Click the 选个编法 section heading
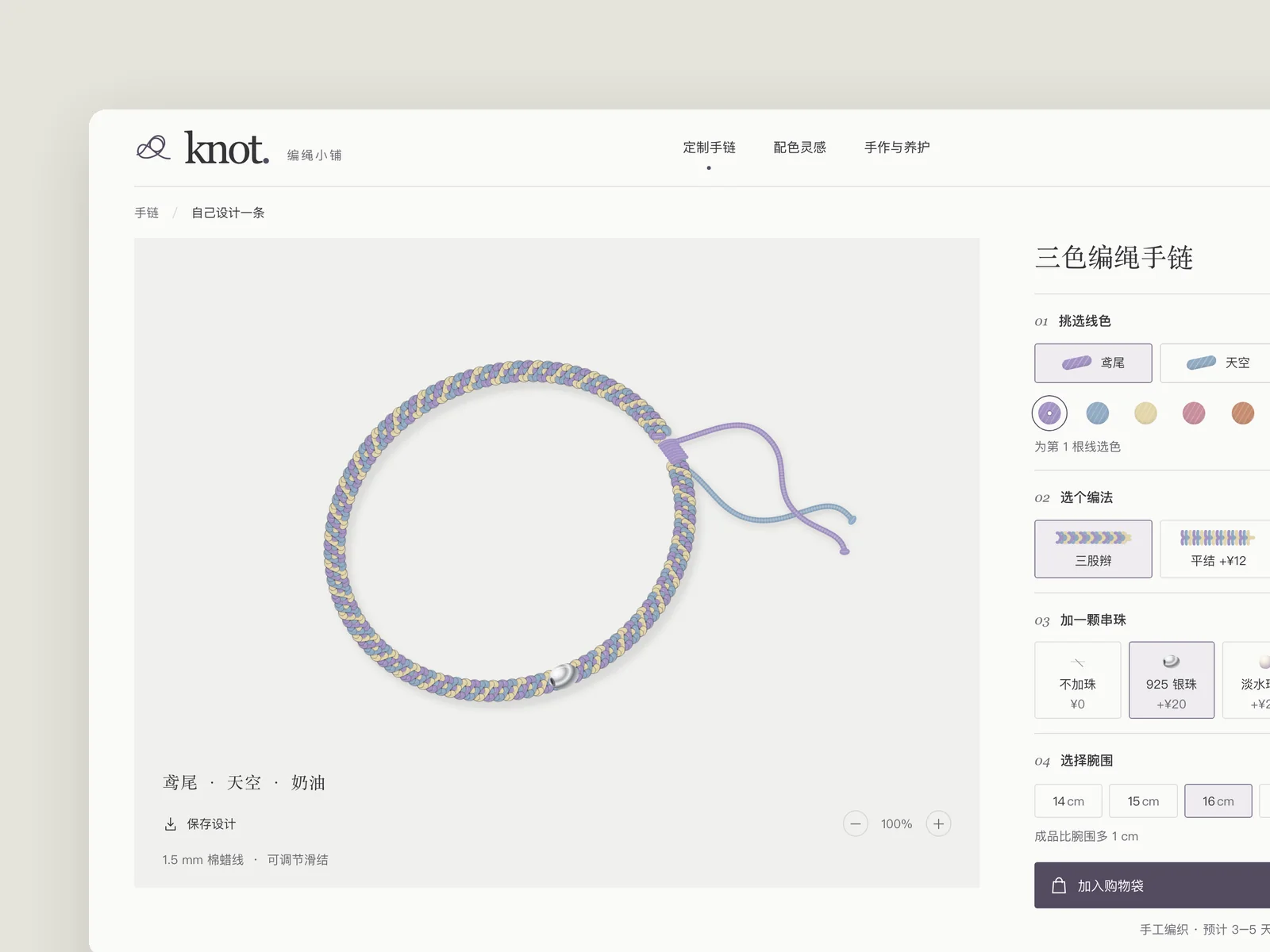 (x=1087, y=497)
